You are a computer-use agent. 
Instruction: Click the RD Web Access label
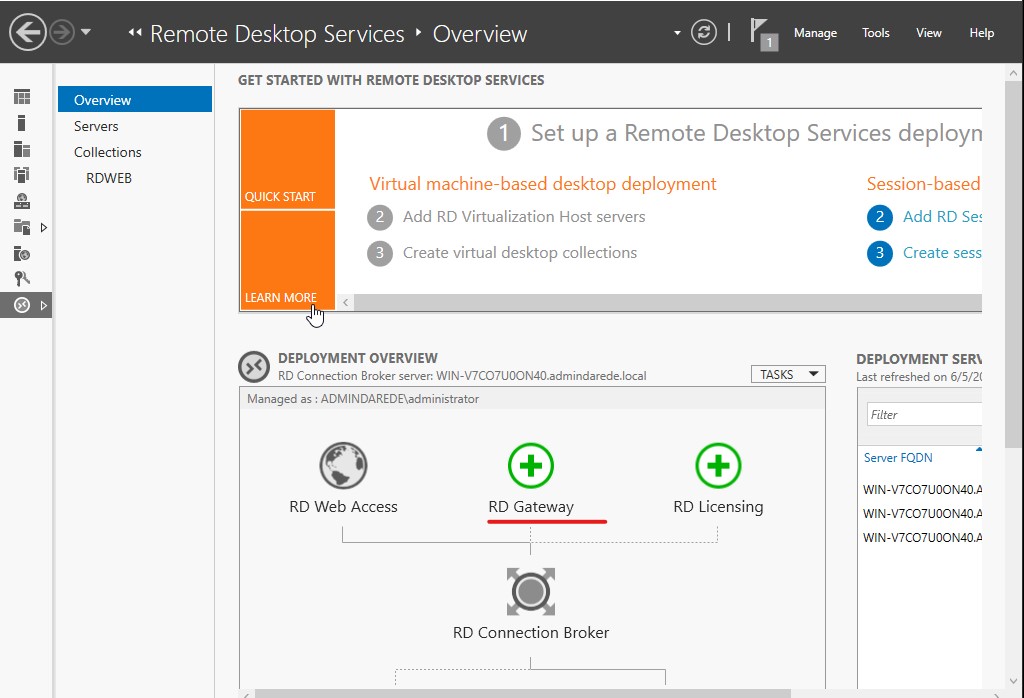[x=344, y=507]
